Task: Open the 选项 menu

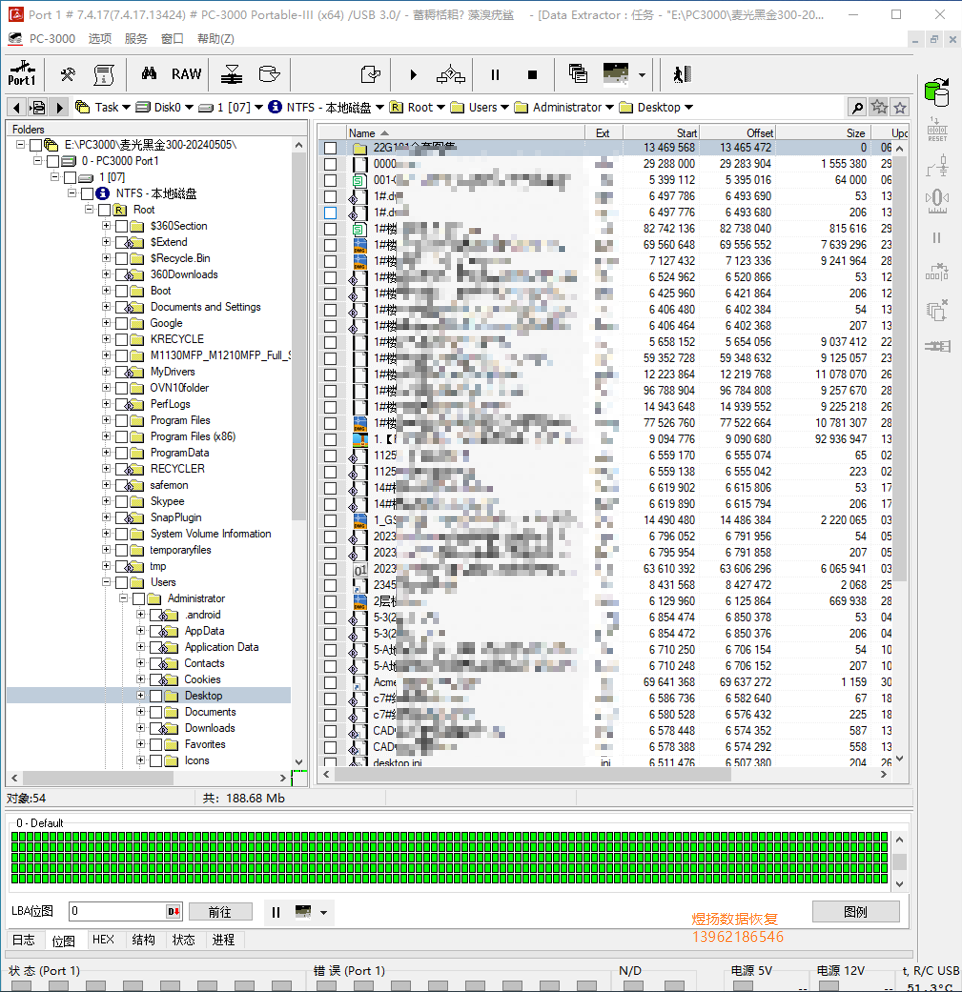Action: 100,39
